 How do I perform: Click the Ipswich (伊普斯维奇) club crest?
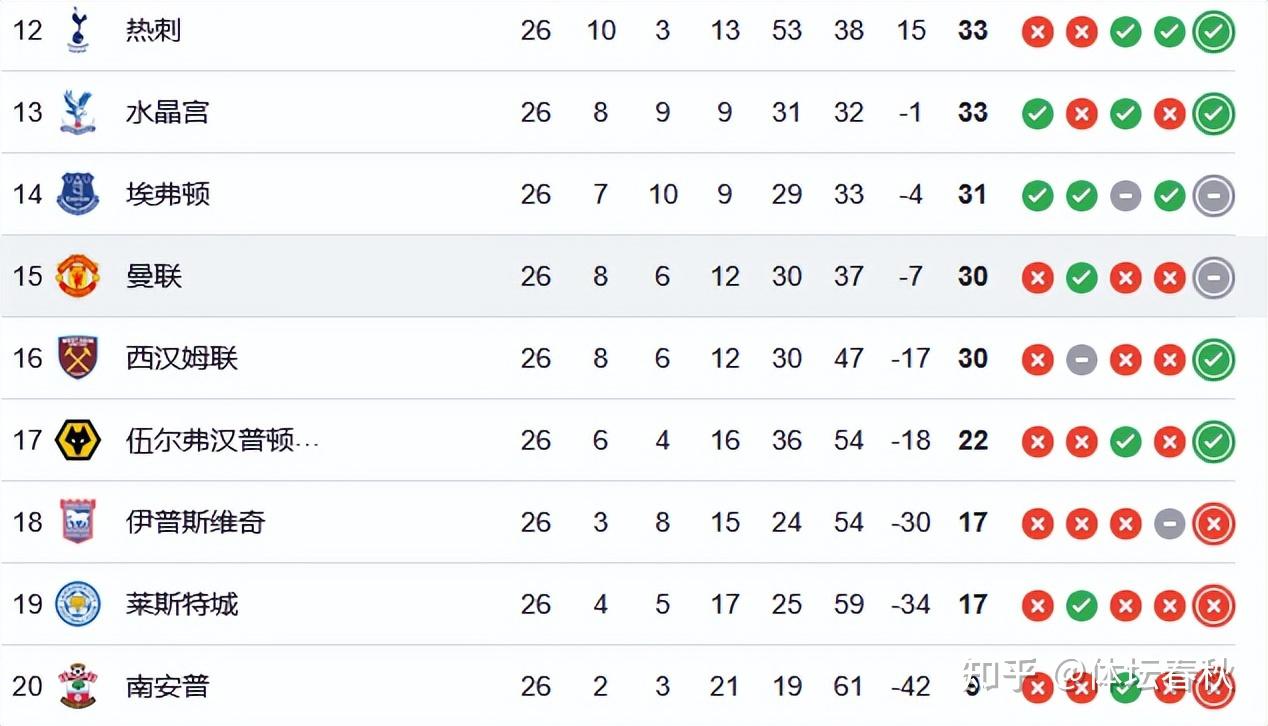click(x=77, y=522)
